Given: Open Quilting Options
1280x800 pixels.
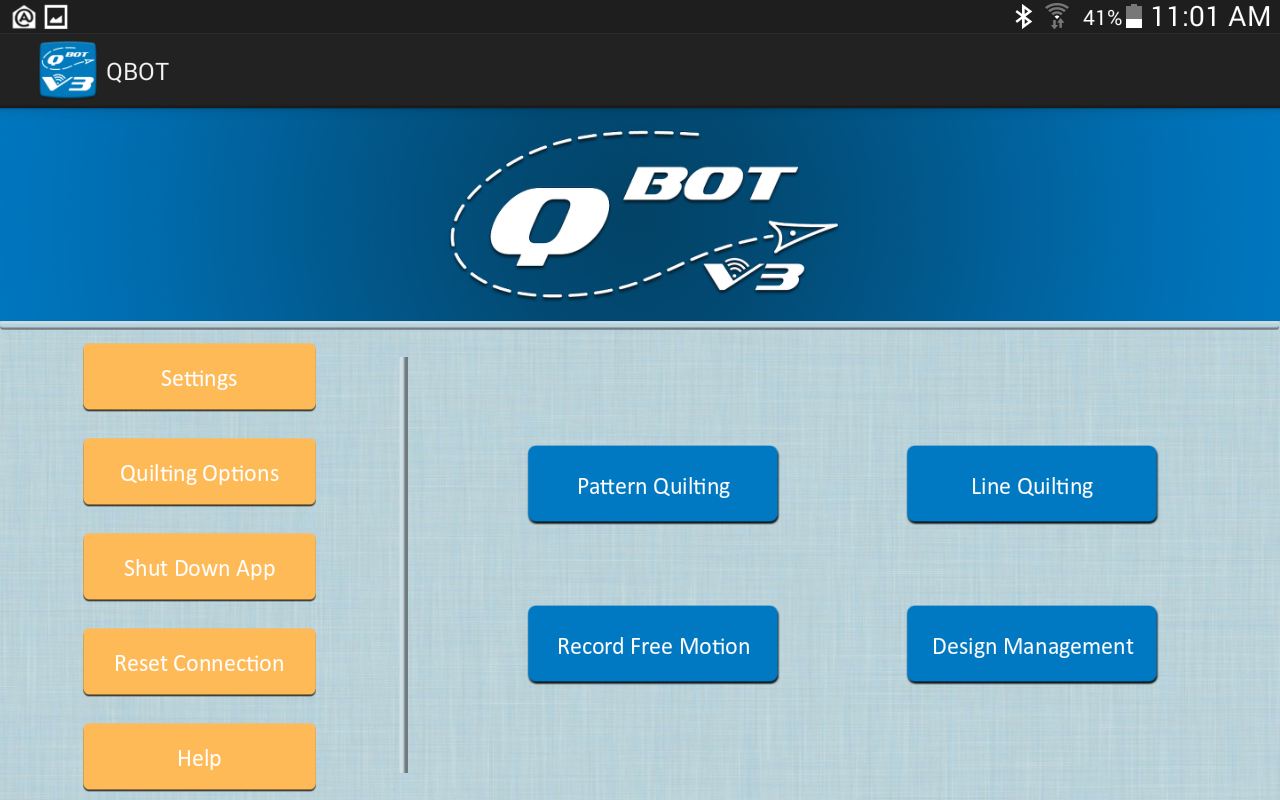Looking at the screenshot, I should [199, 472].
